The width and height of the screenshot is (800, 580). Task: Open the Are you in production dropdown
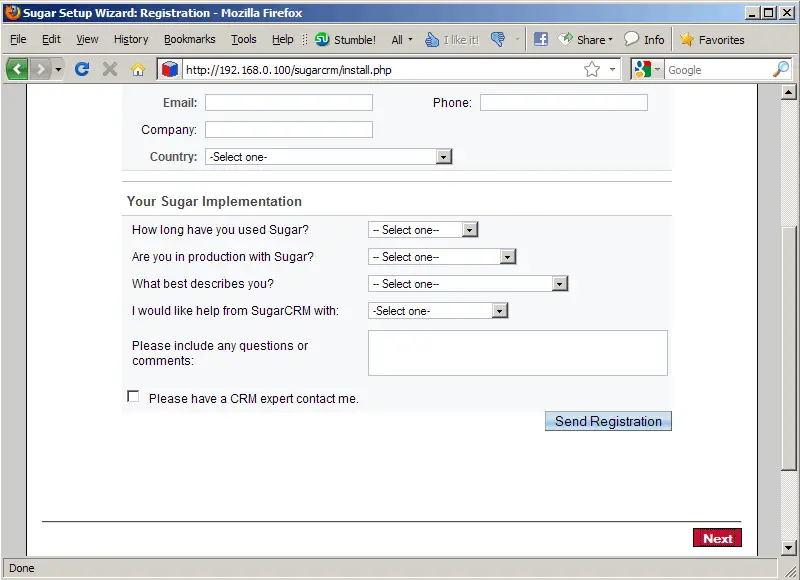(x=442, y=257)
